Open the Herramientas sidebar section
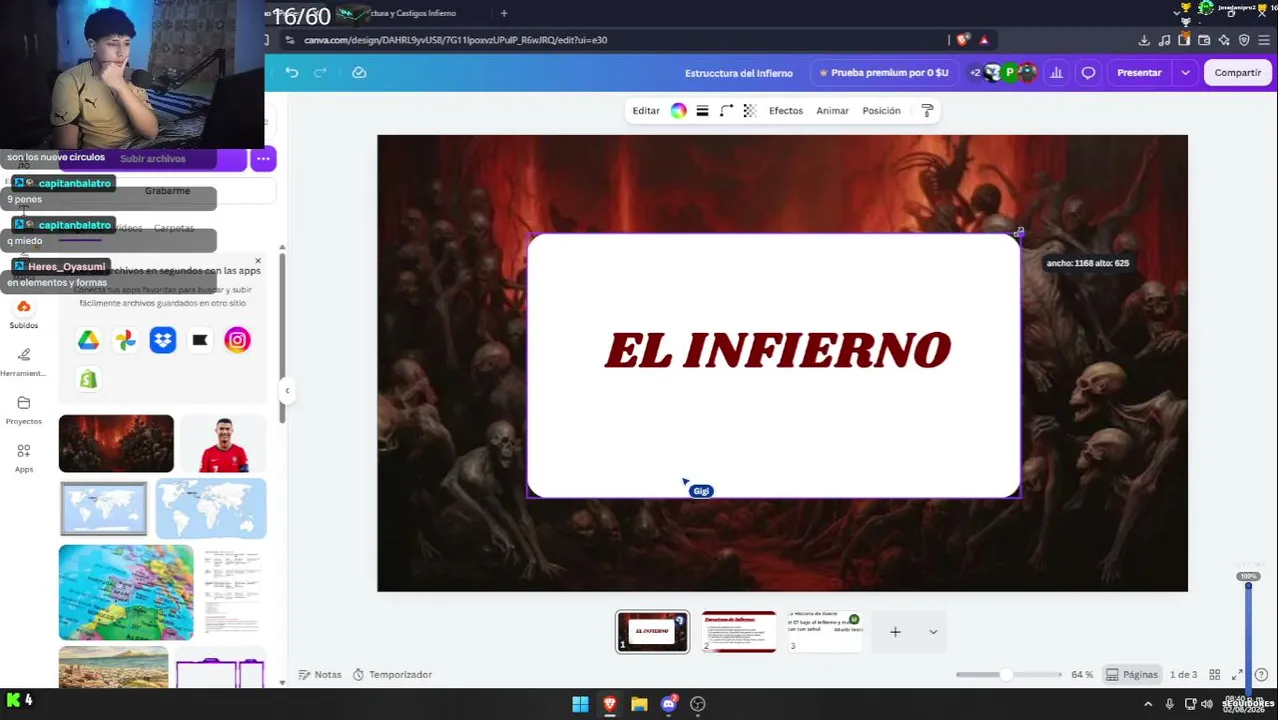Viewport: 1278px width, 720px height. (x=24, y=362)
